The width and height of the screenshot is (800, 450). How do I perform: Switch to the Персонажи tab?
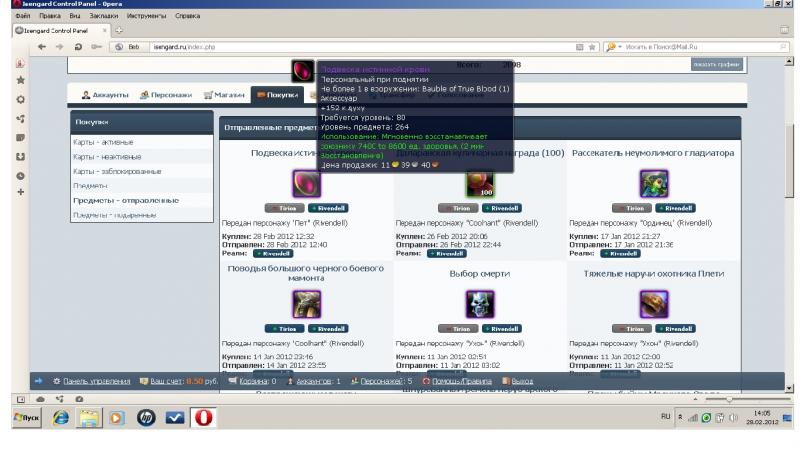click(x=166, y=95)
